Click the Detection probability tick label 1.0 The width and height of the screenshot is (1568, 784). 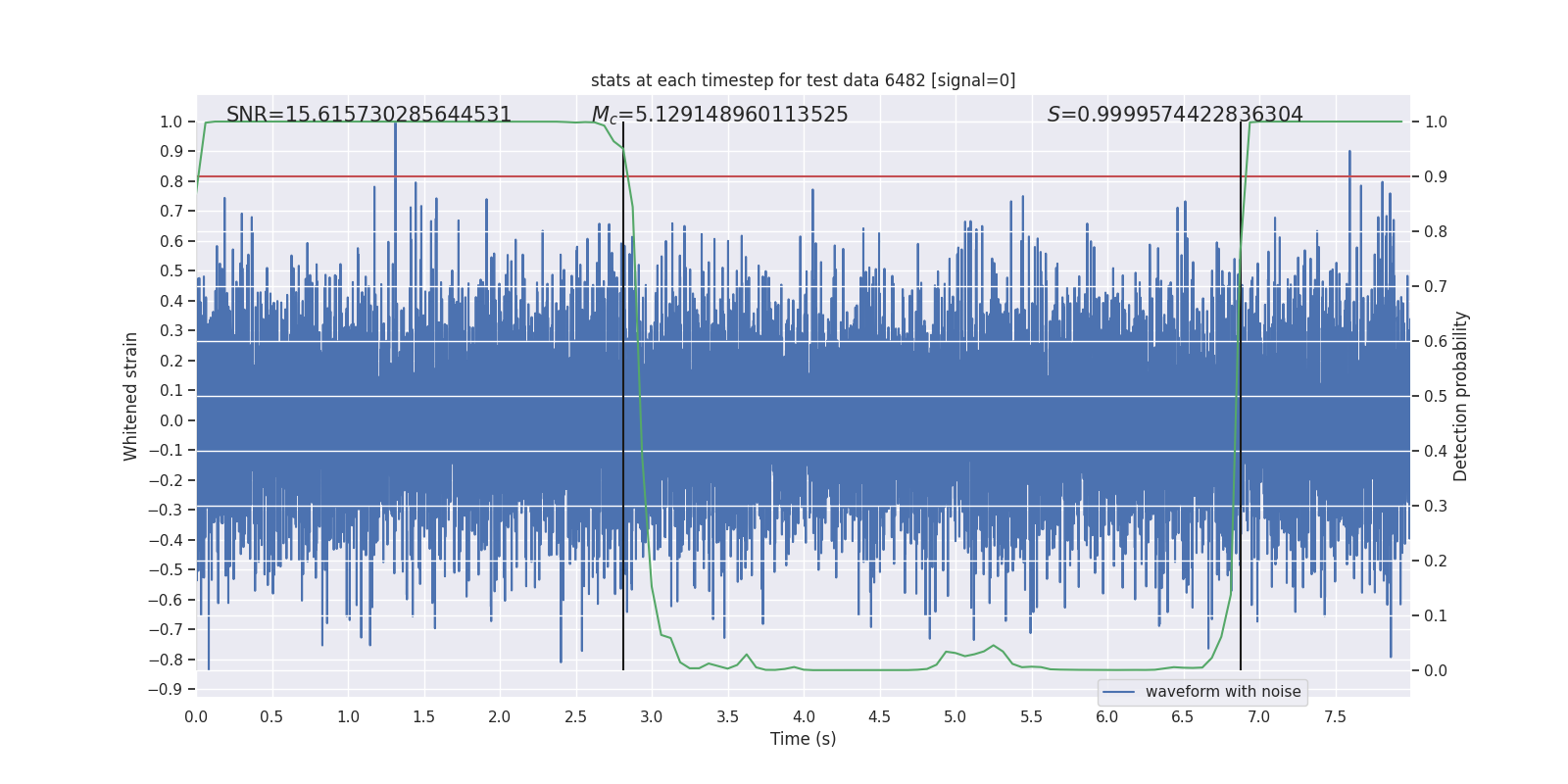1436,122
